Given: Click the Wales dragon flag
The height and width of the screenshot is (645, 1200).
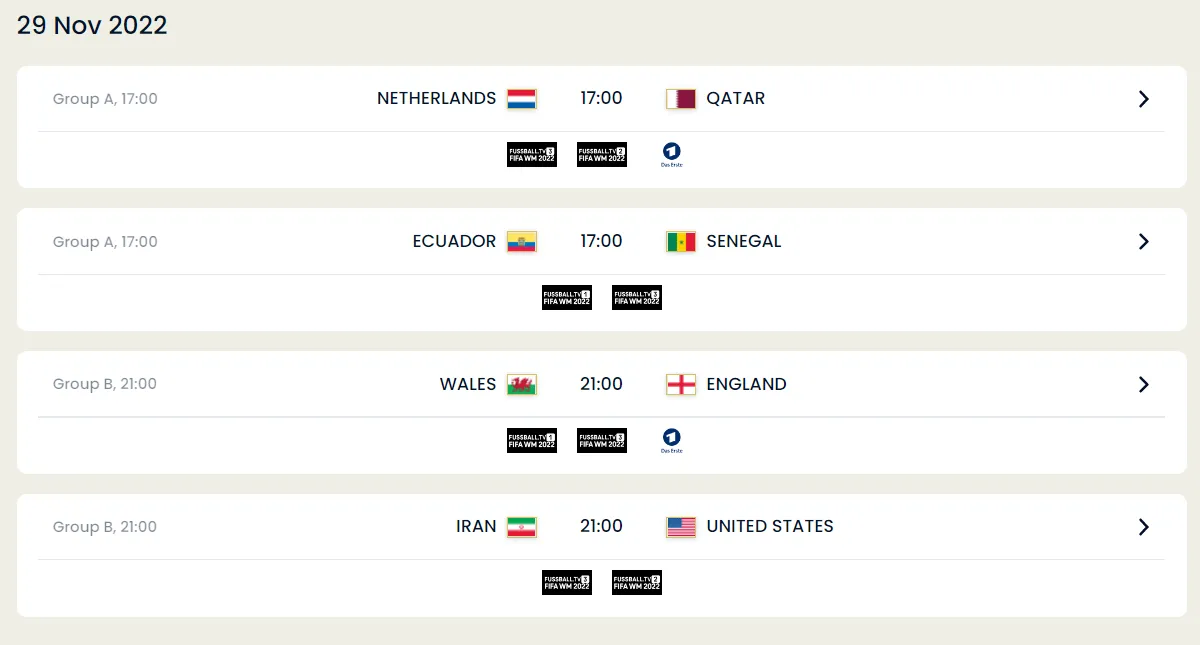Looking at the screenshot, I should 521,384.
